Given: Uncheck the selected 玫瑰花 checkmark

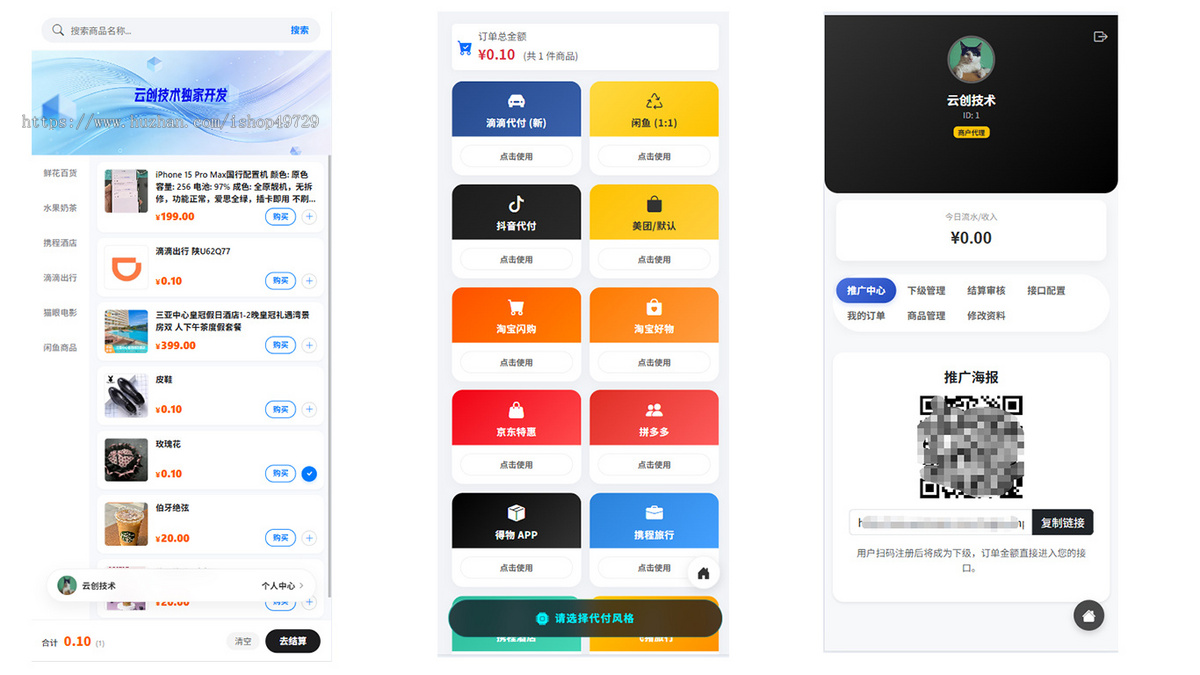Looking at the screenshot, I should [309, 473].
